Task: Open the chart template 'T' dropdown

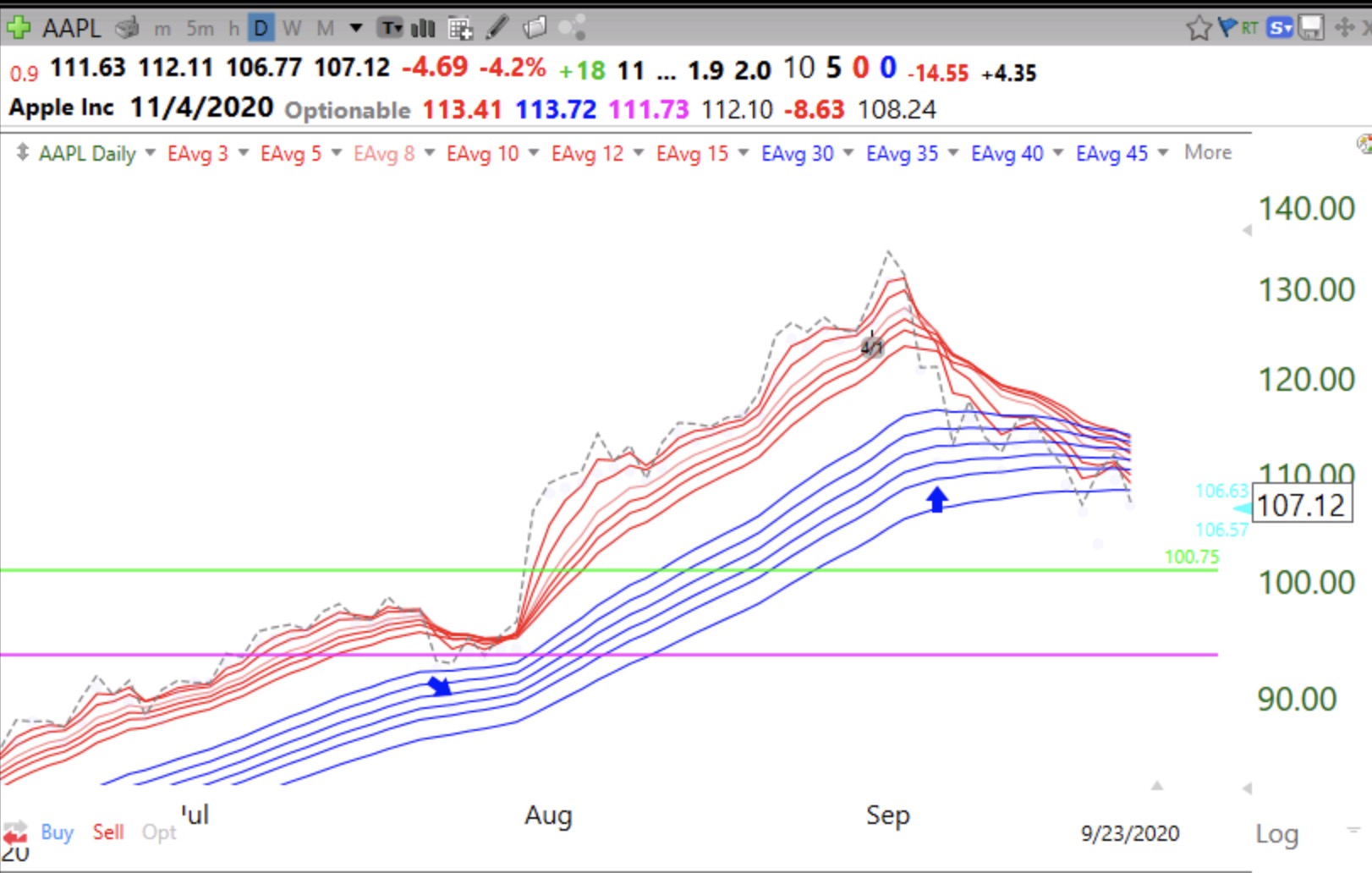Action: tap(391, 29)
